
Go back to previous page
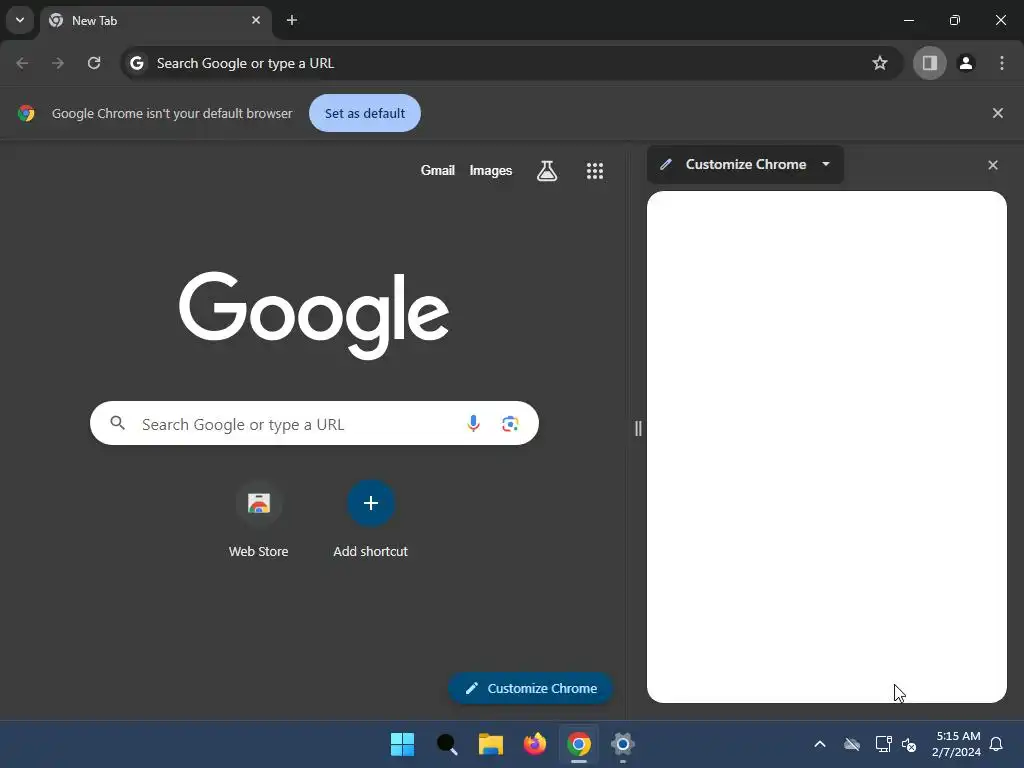(x=22, y=63)
